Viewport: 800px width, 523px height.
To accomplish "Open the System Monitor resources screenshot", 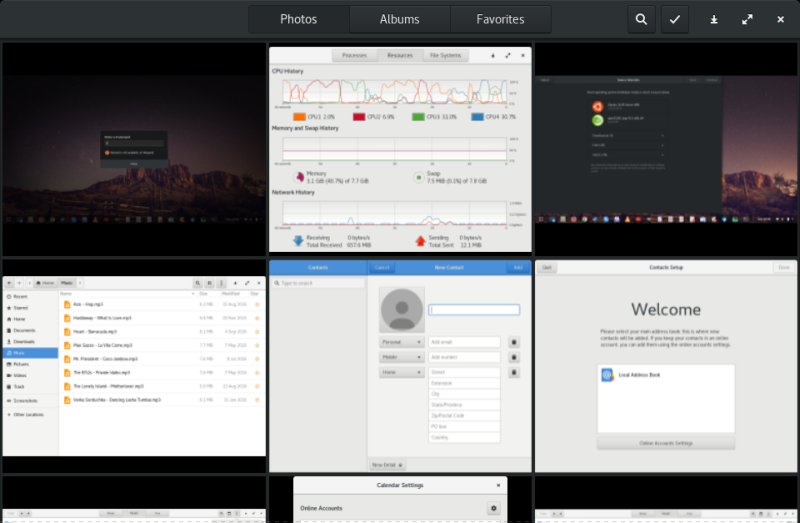I will 400,149.
